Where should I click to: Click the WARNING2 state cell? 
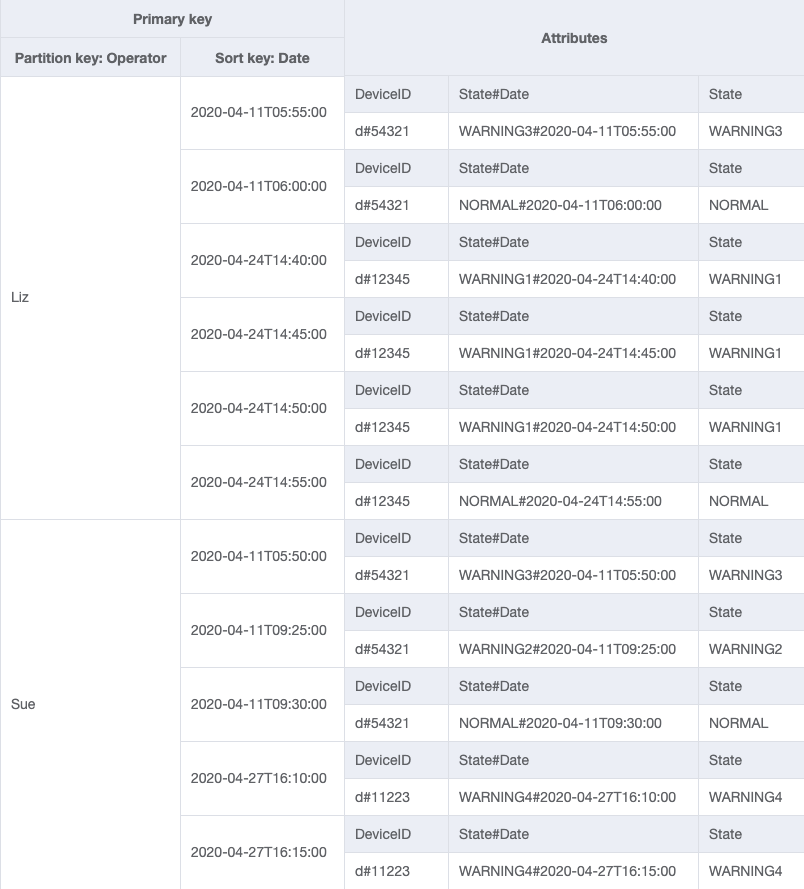click(745, 649)
